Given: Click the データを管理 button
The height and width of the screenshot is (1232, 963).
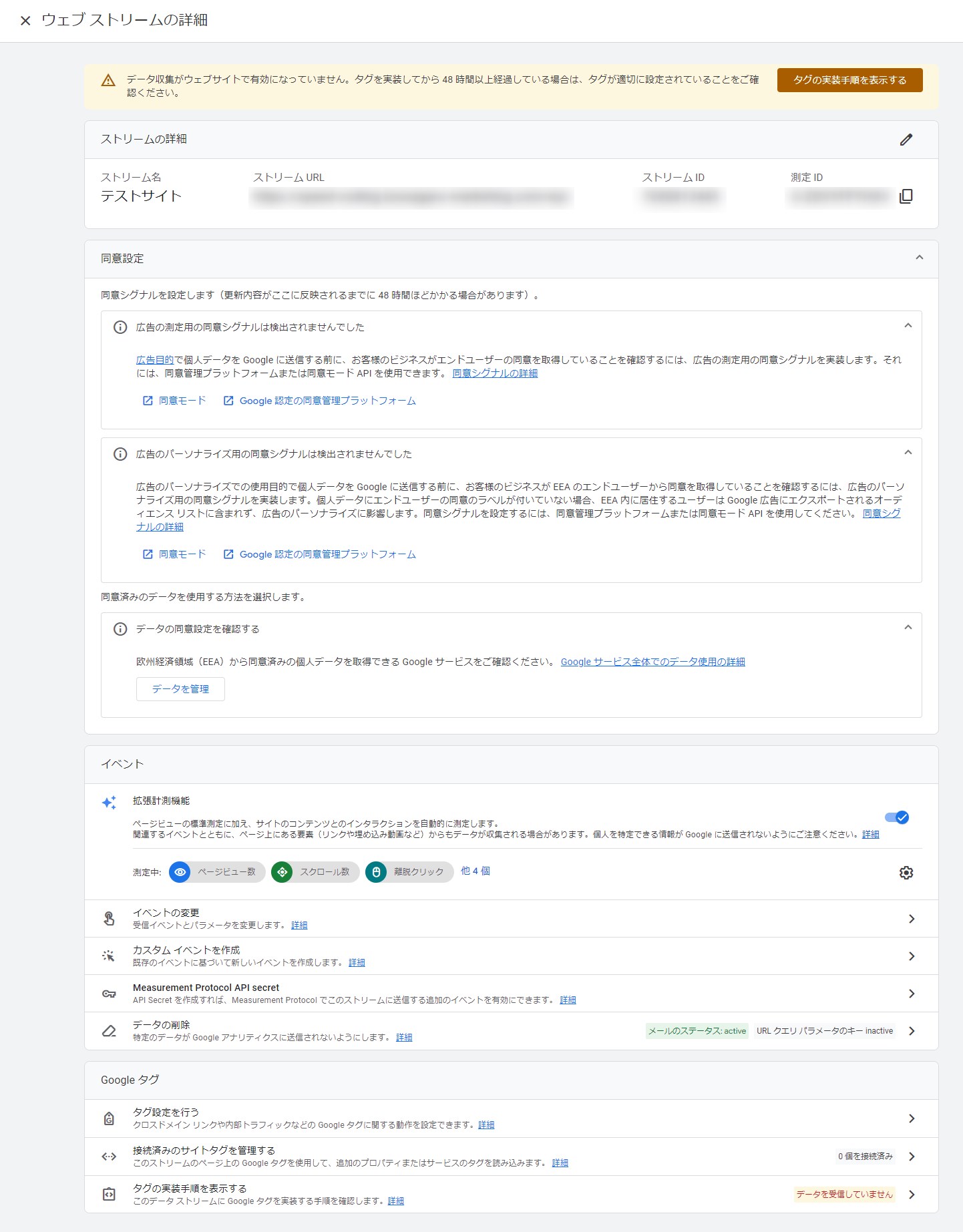Looking at the screenshot, I should tap(180, 689).
